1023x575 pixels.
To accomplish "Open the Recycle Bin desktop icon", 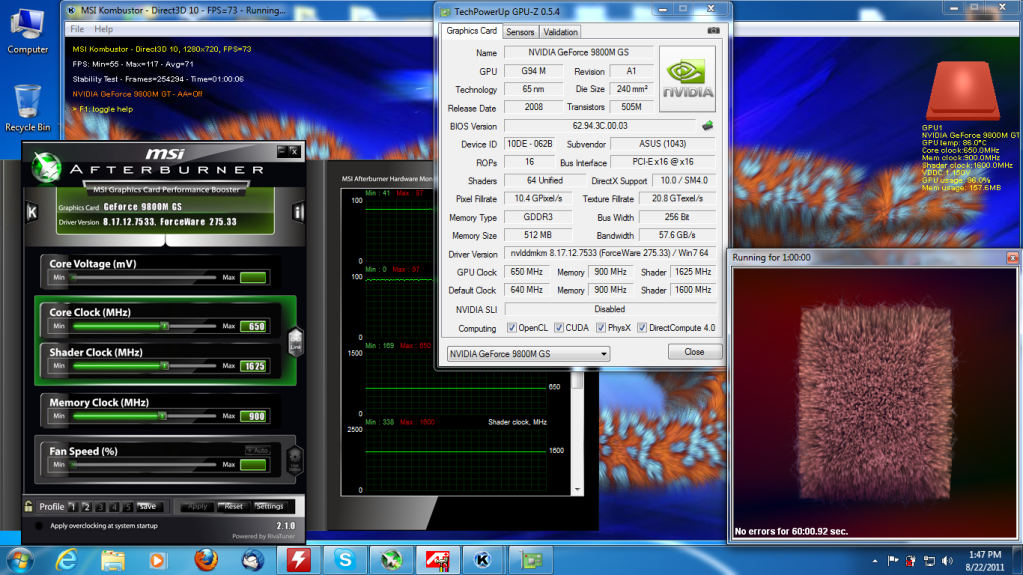I will 27,108.
